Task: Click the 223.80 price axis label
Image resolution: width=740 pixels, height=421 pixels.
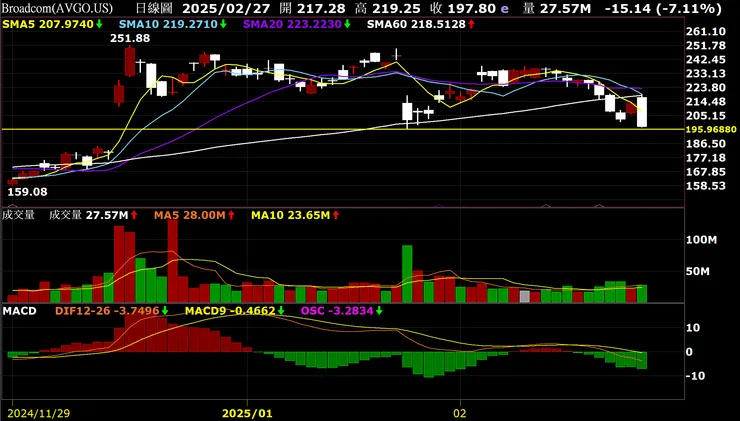Action: click(705, 87)
